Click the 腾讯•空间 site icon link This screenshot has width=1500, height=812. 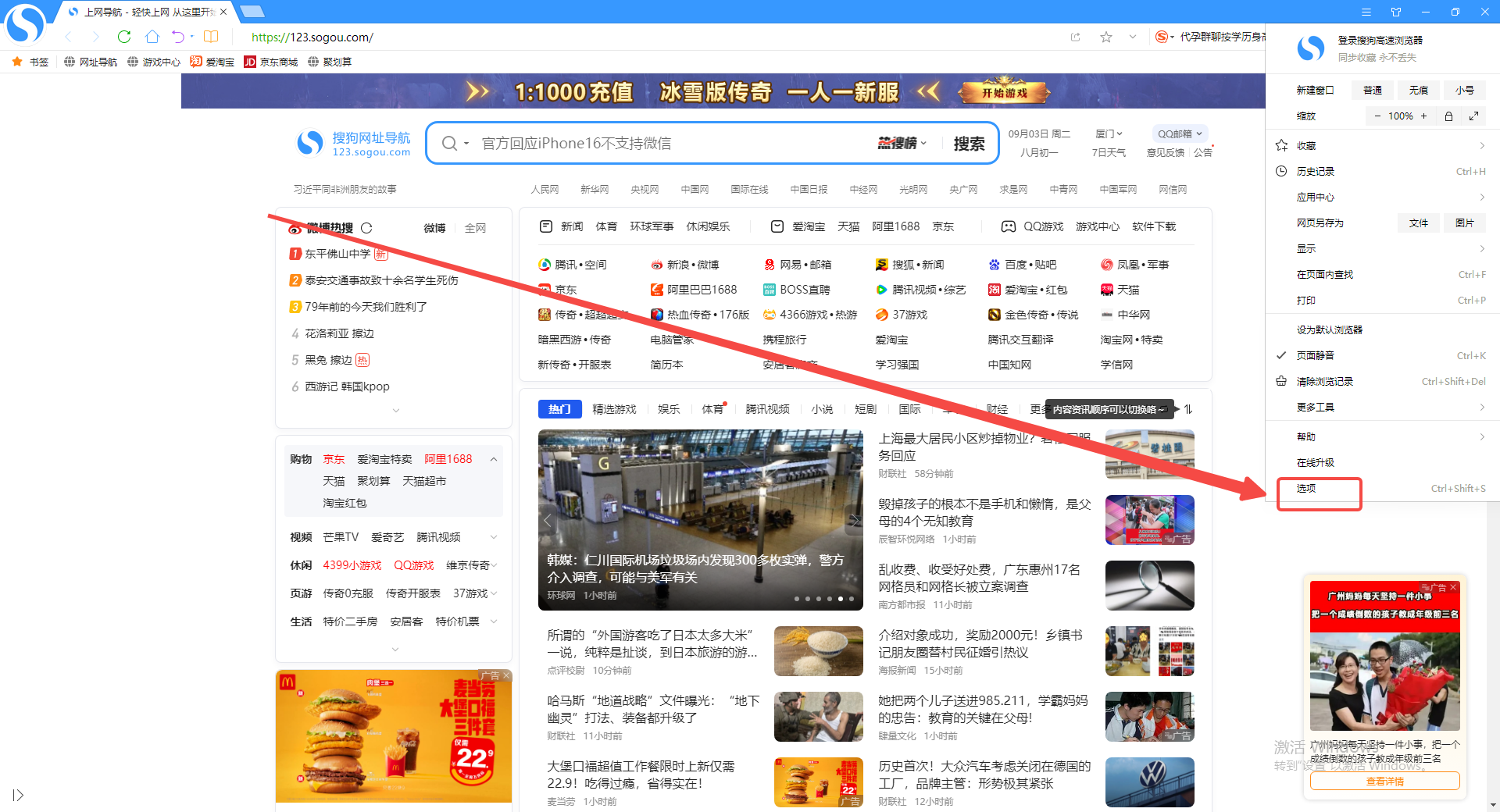[x=573, y=265]
